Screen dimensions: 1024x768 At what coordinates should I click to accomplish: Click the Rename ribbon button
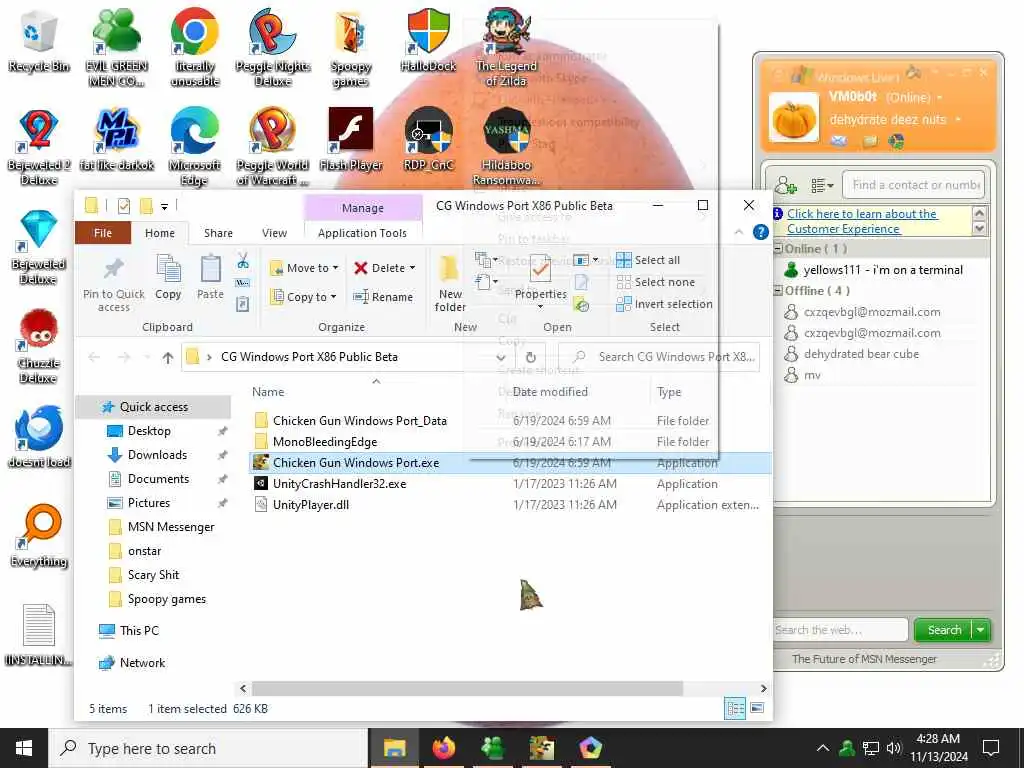point(383,296)
